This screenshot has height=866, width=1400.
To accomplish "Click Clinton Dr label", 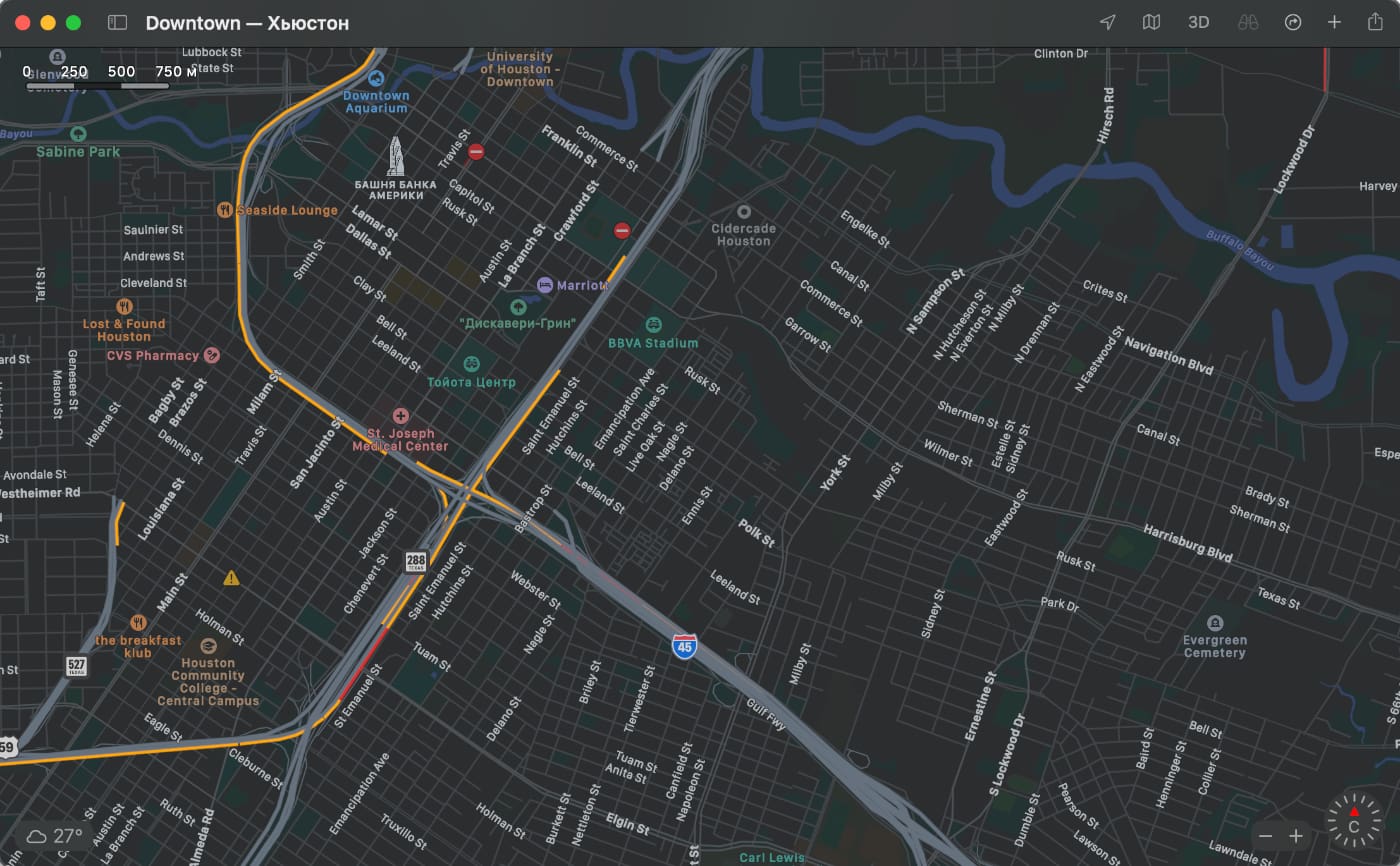I will click(1061, 54).
